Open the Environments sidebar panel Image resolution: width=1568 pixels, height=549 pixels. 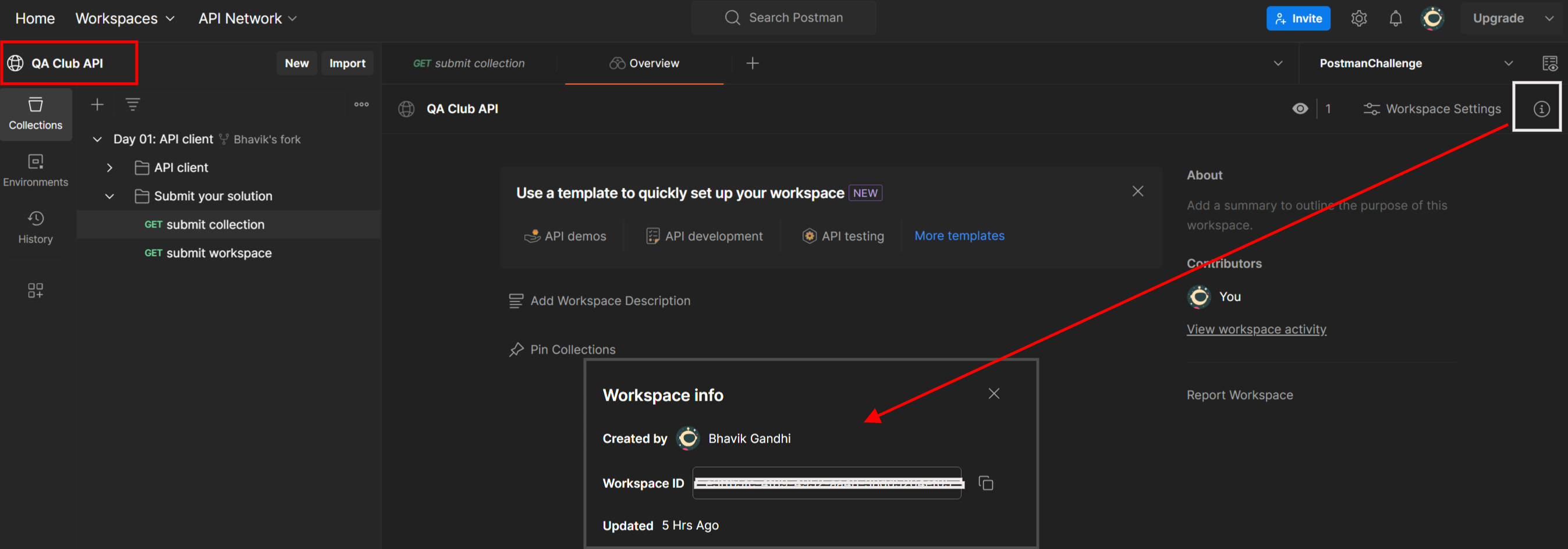36,170
